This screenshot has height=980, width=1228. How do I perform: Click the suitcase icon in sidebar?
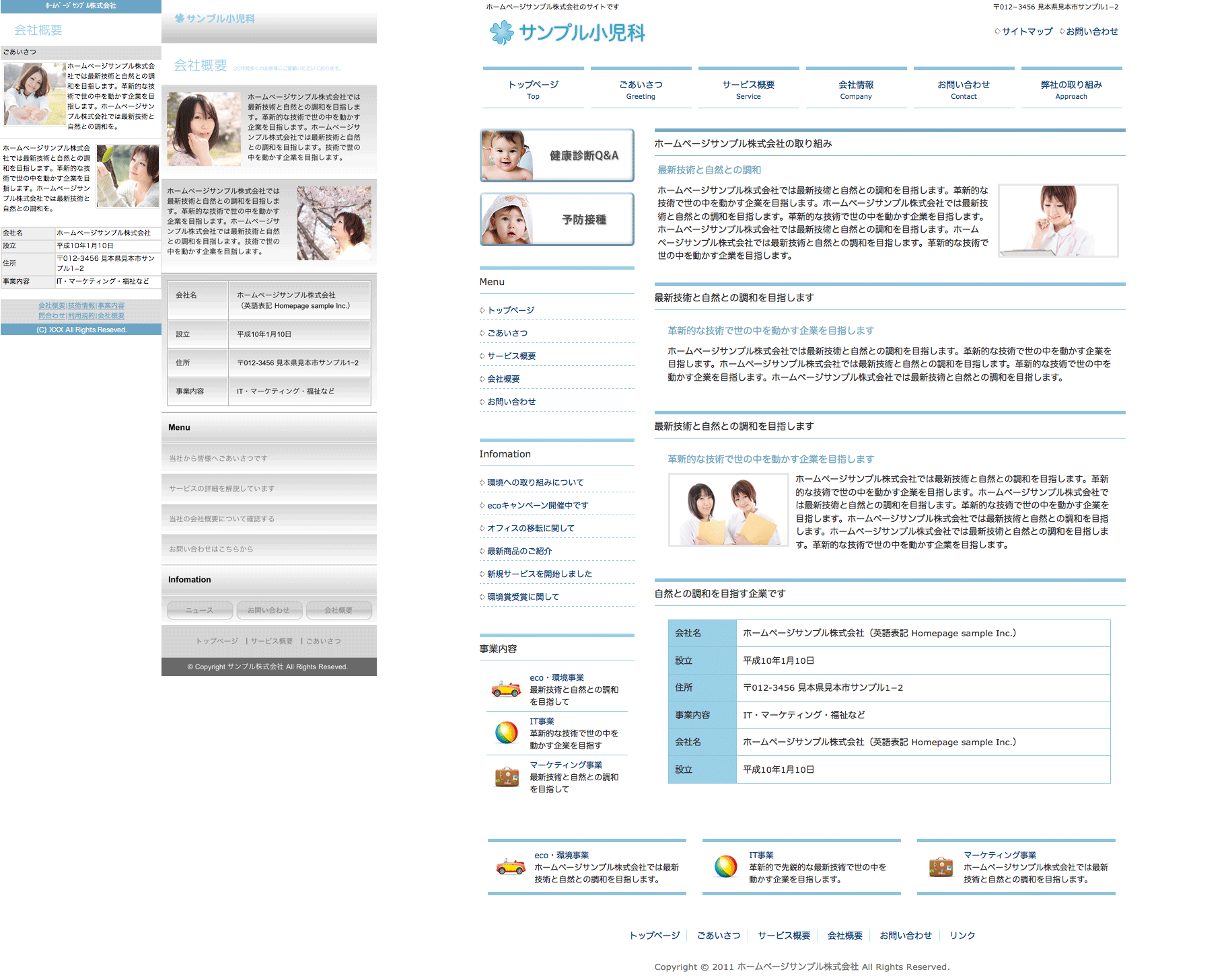(x=506, y=777)
